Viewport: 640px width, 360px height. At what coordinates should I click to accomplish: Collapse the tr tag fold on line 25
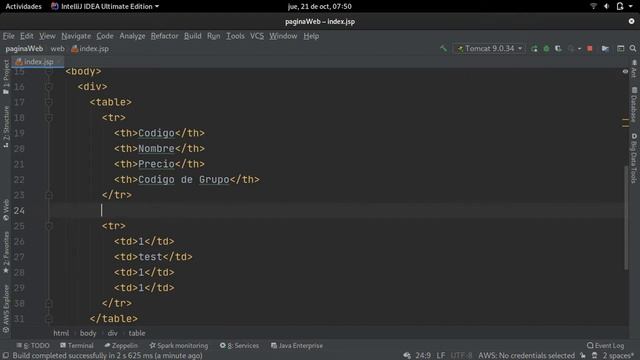coord(49,226)
